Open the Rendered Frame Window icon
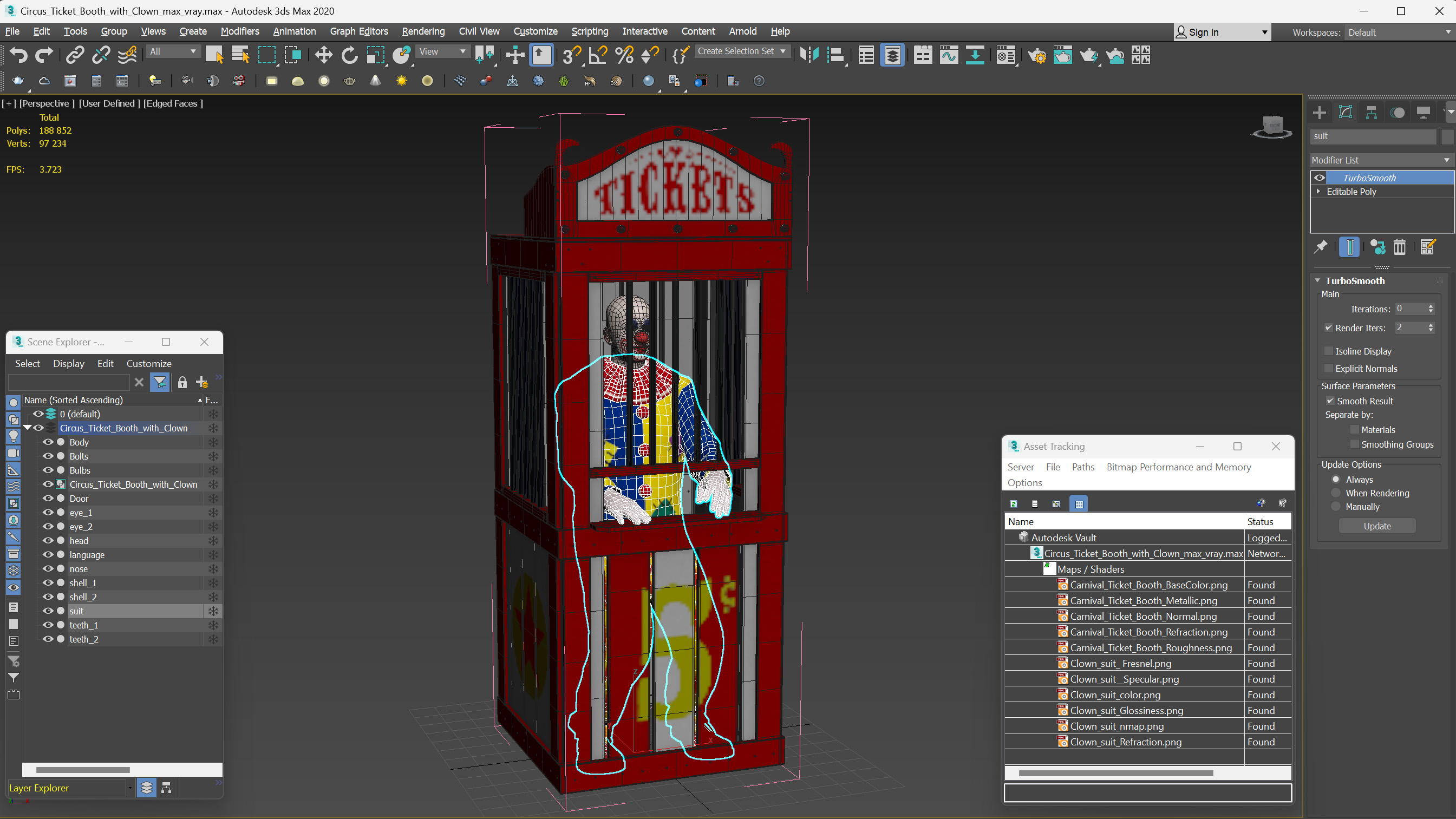The image size is (1456, 819). [1062, 55]
